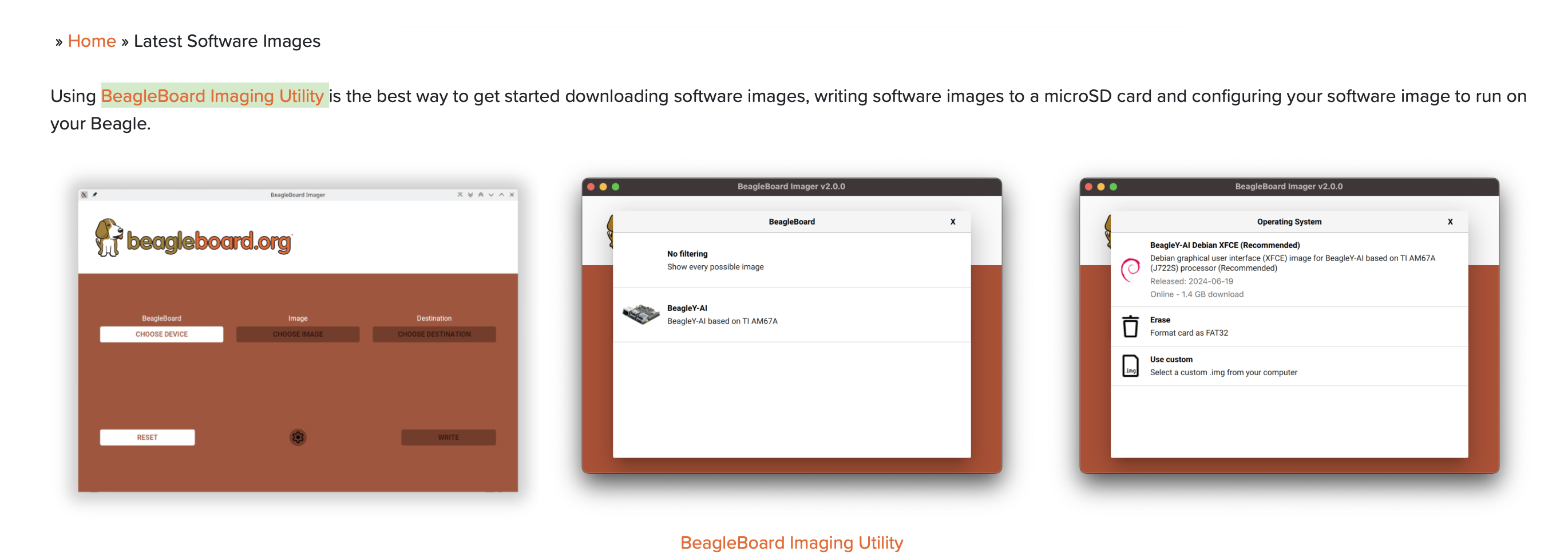Click the BeagleY-AI board picture
1568x559 pixels.
(641, 314)
